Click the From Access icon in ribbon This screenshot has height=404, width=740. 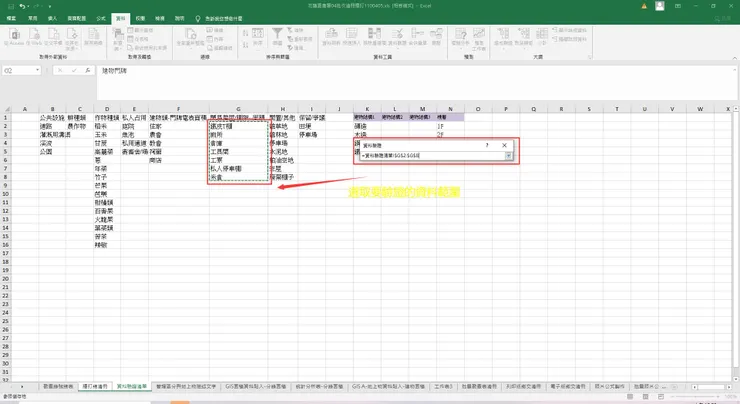(14, 34)
